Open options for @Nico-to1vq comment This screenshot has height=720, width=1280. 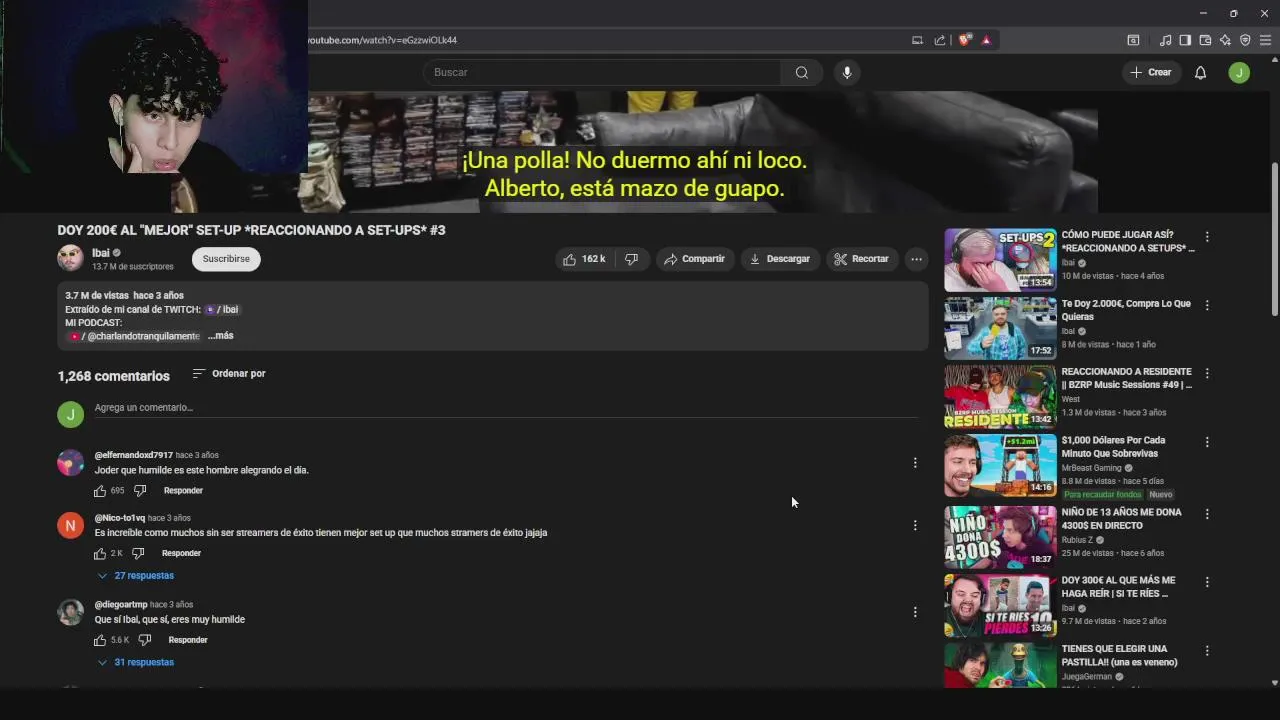click(915, 525)
